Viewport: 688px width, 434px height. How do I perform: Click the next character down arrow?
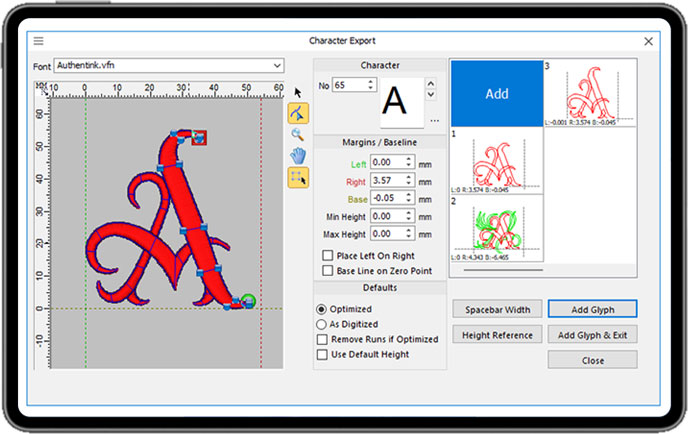point(431,95)
